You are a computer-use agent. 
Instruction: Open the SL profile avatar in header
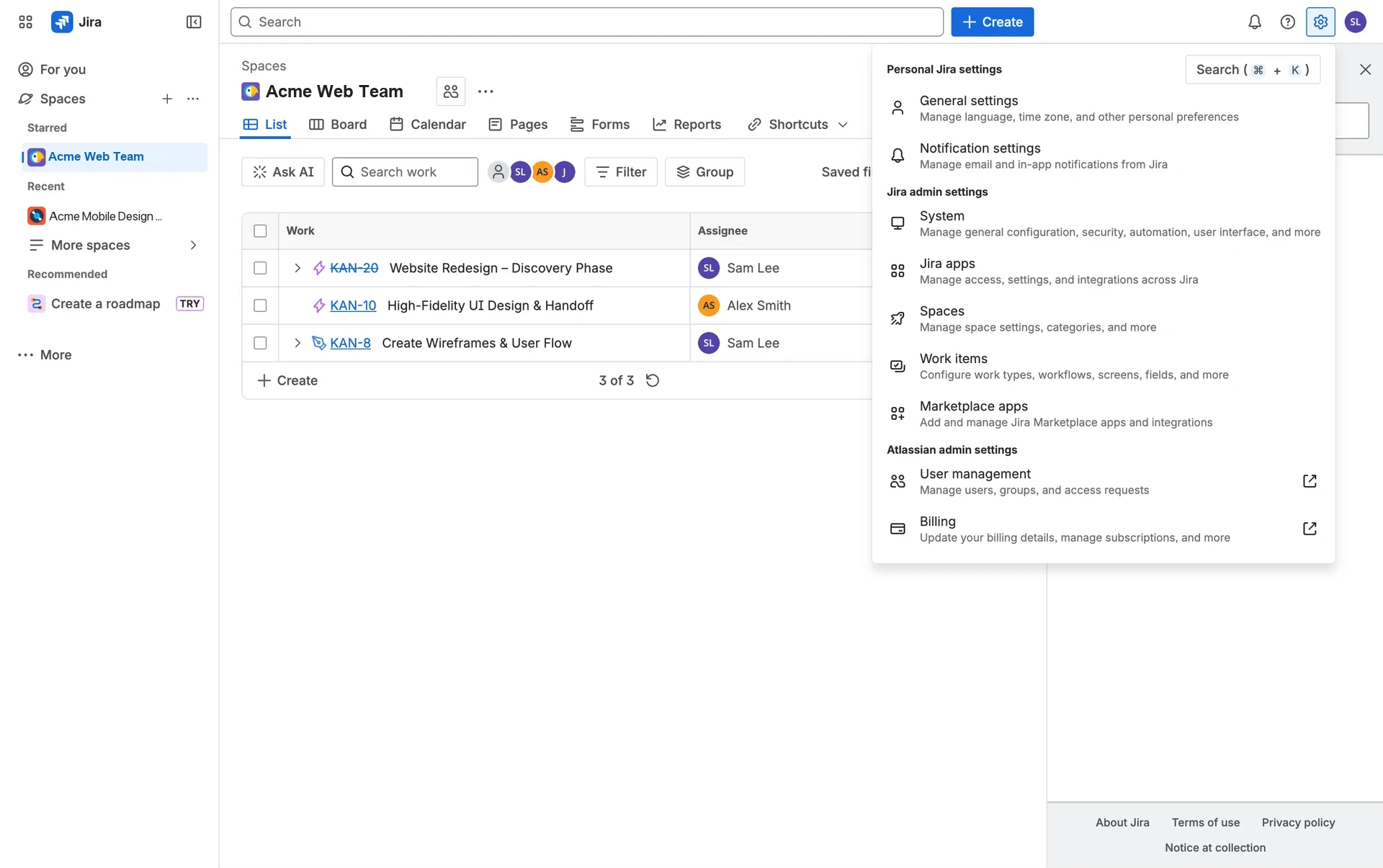point(1356,22)
